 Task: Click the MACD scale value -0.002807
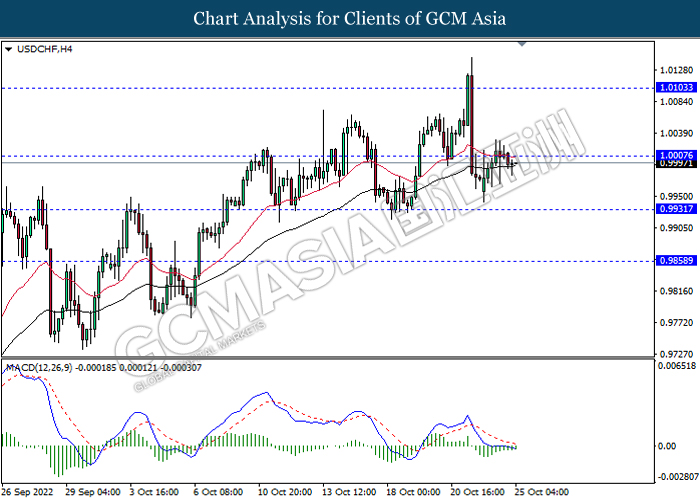[x=678, y=476]
